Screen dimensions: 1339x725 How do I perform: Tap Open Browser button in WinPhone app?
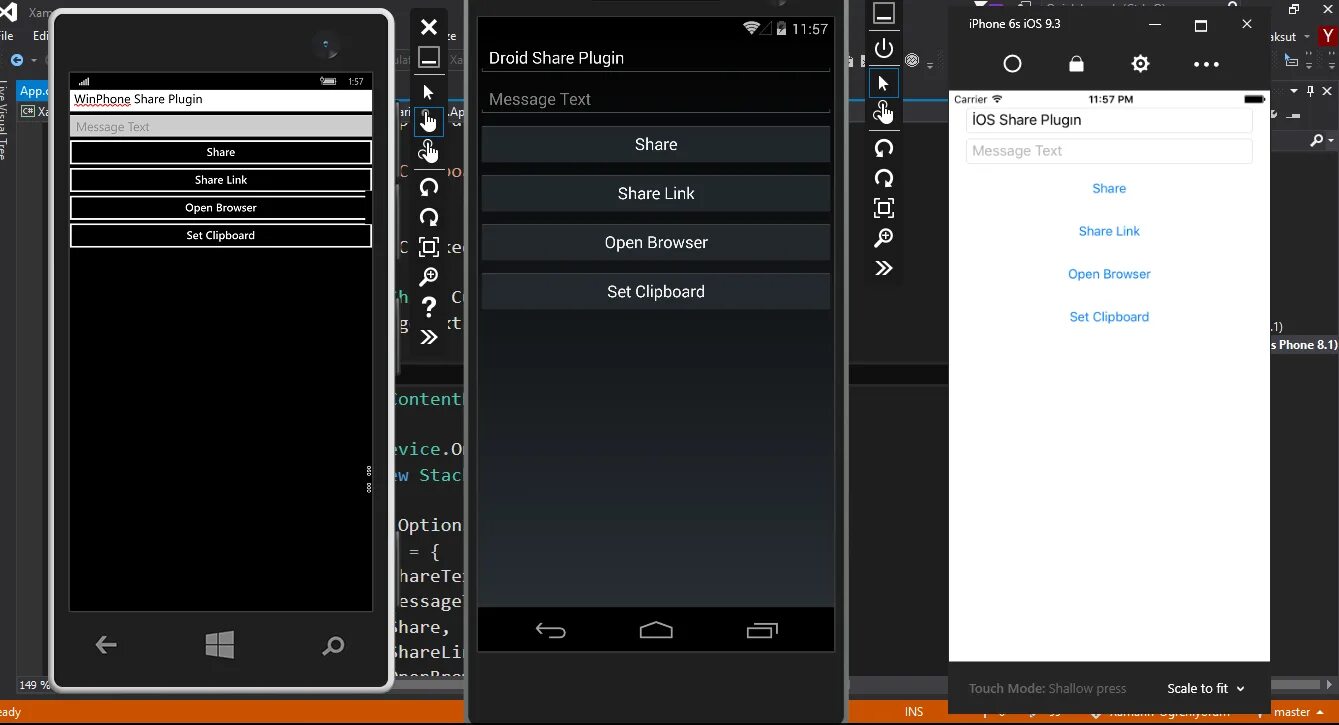pyautogui.click(x=221, y=208)
